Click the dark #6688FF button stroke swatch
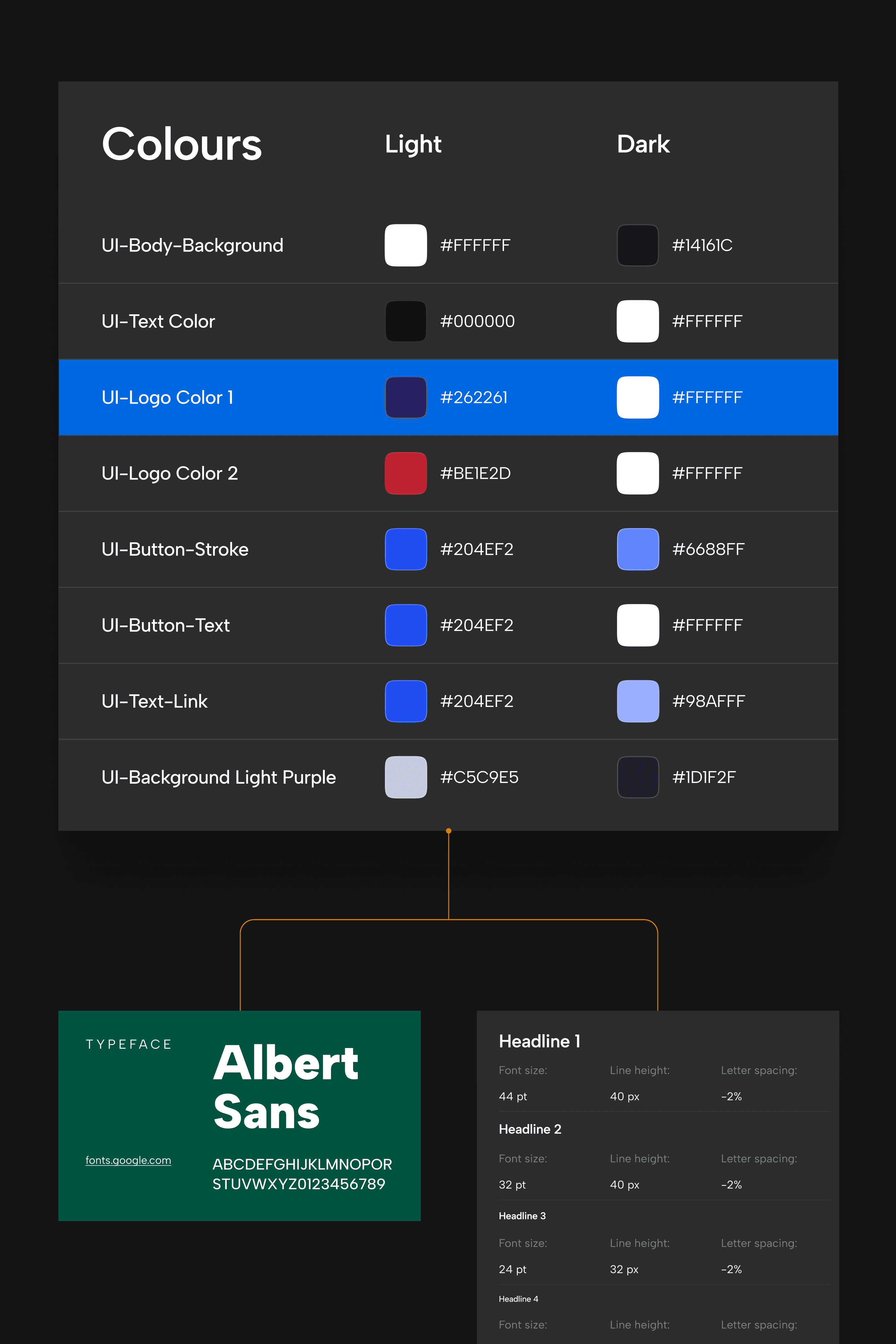The image size is (896, 1344). tap(638, 549)
